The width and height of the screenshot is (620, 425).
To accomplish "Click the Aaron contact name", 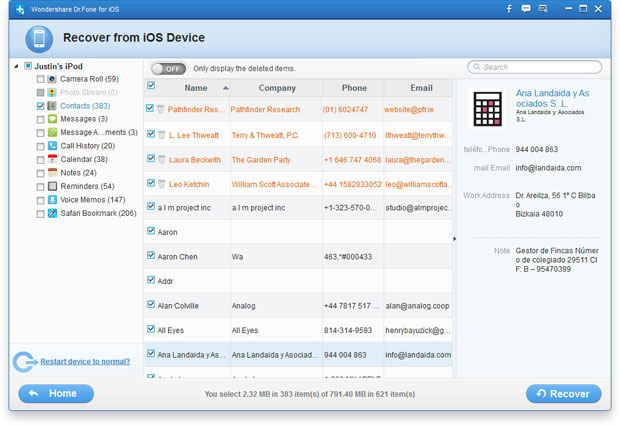I will [x=167, y=232].
